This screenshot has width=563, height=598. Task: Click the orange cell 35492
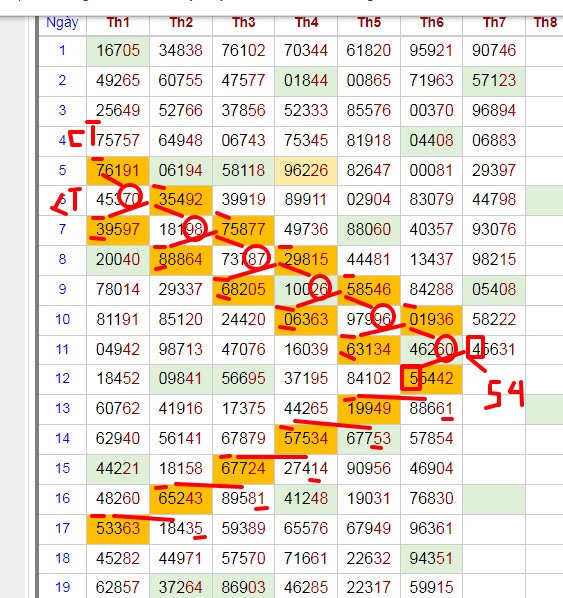point(180,199)
